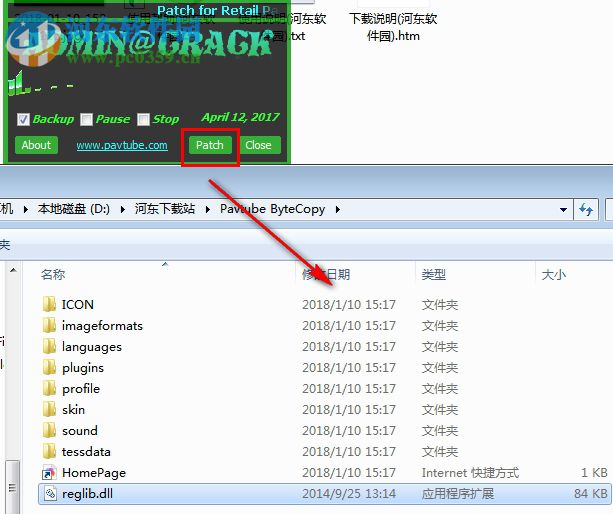
Task: Click the tessdata folder name
Action: [x=86, y=452]
